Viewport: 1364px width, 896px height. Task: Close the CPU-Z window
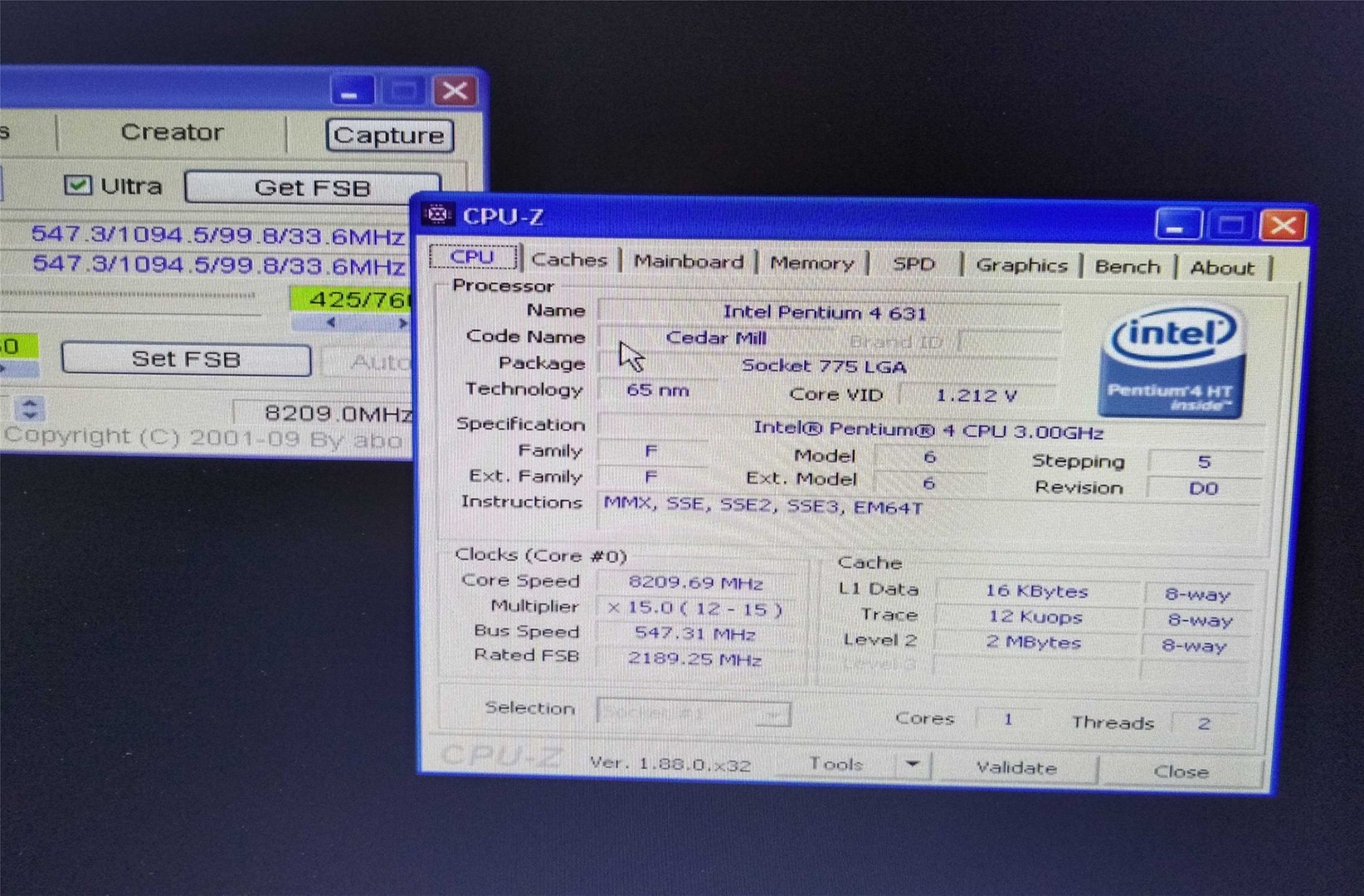tap(1282, 226)
